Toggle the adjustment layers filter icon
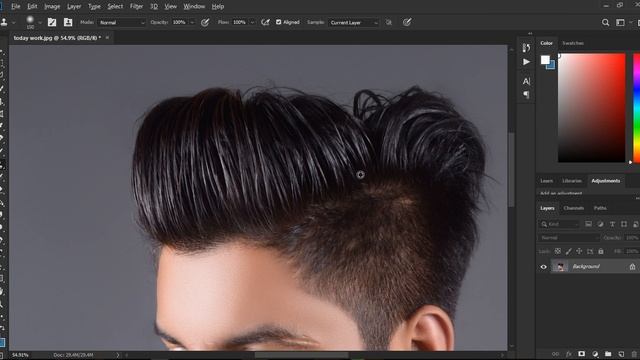 tap(600, 224)
